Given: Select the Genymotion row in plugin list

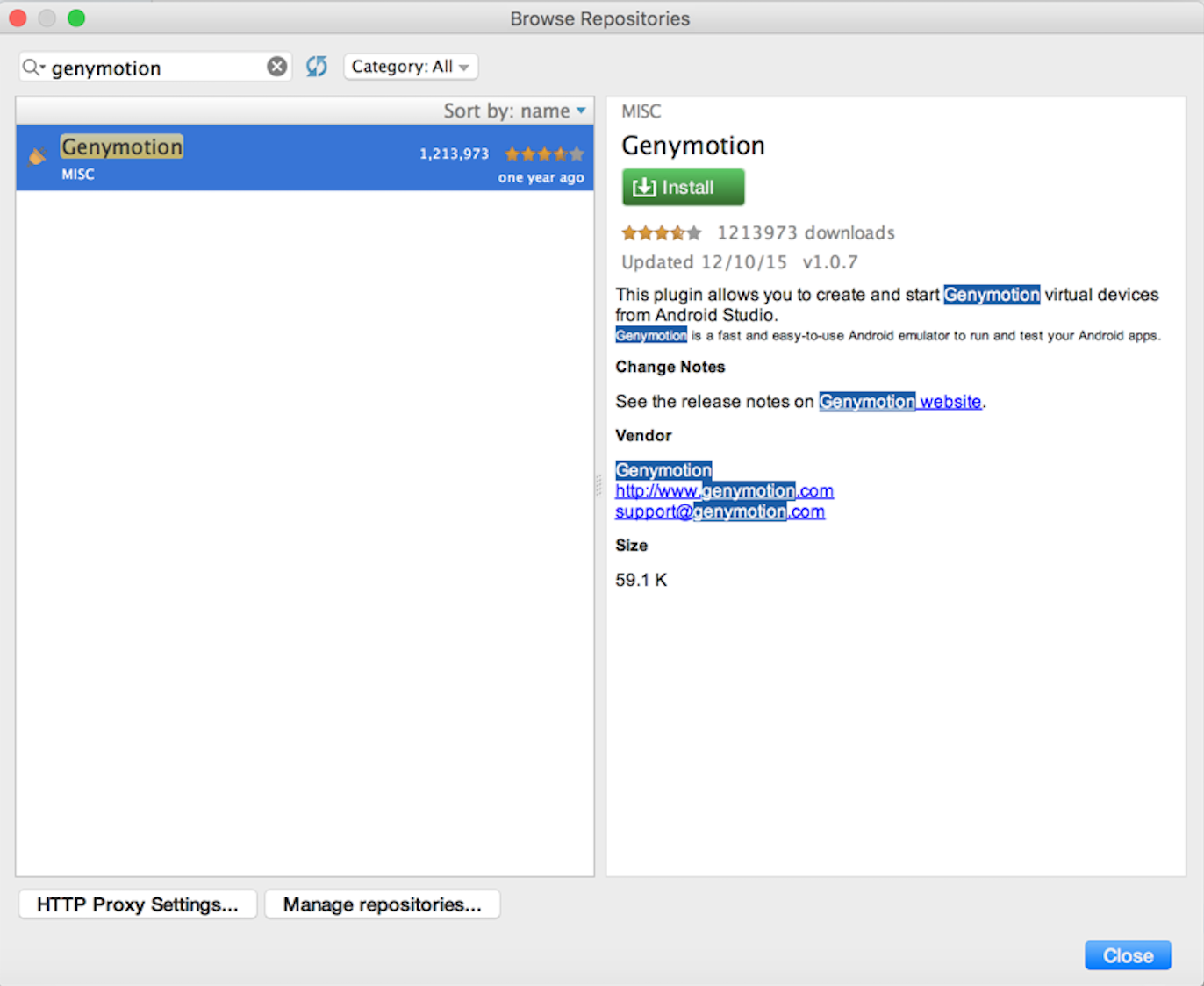Looking at the screenshot, I should [x=305, y=158].
